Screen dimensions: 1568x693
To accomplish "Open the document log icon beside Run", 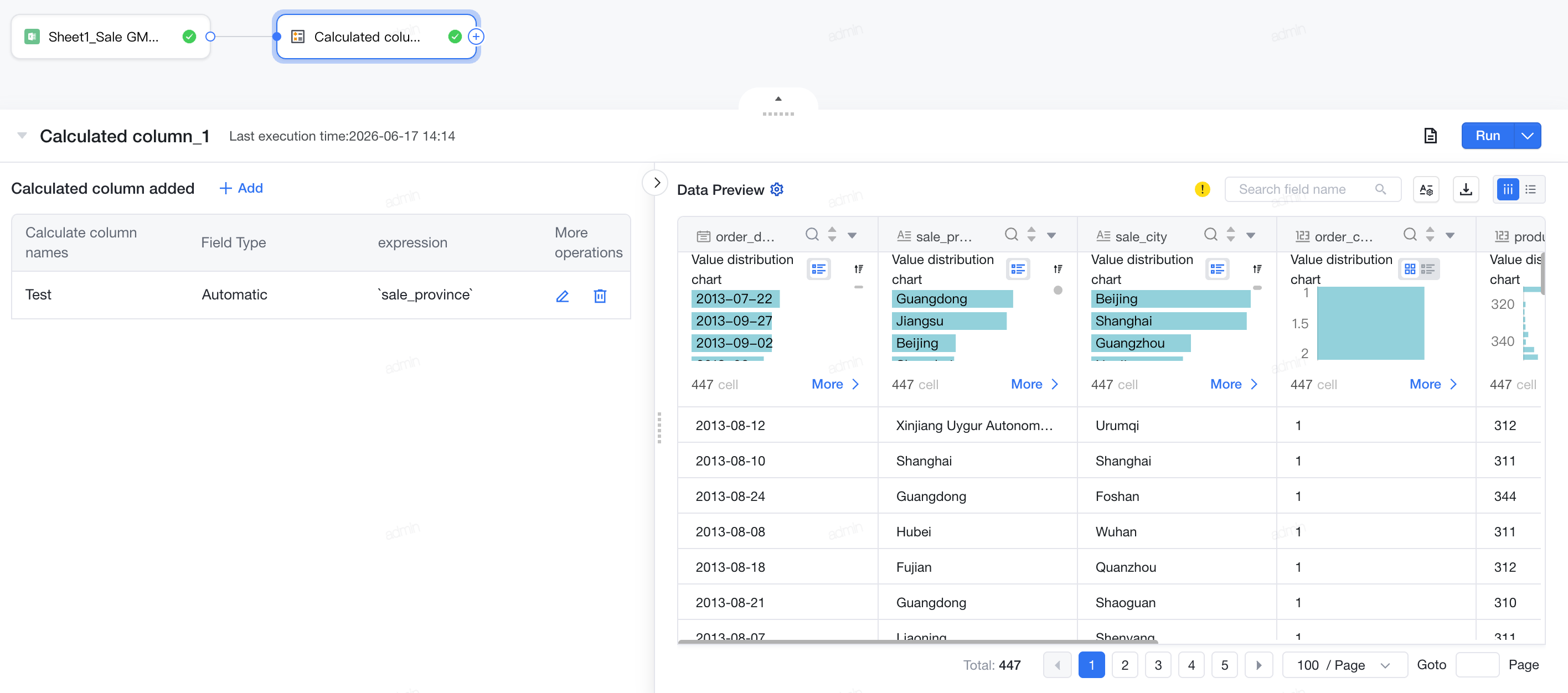I will [1431, 136].
